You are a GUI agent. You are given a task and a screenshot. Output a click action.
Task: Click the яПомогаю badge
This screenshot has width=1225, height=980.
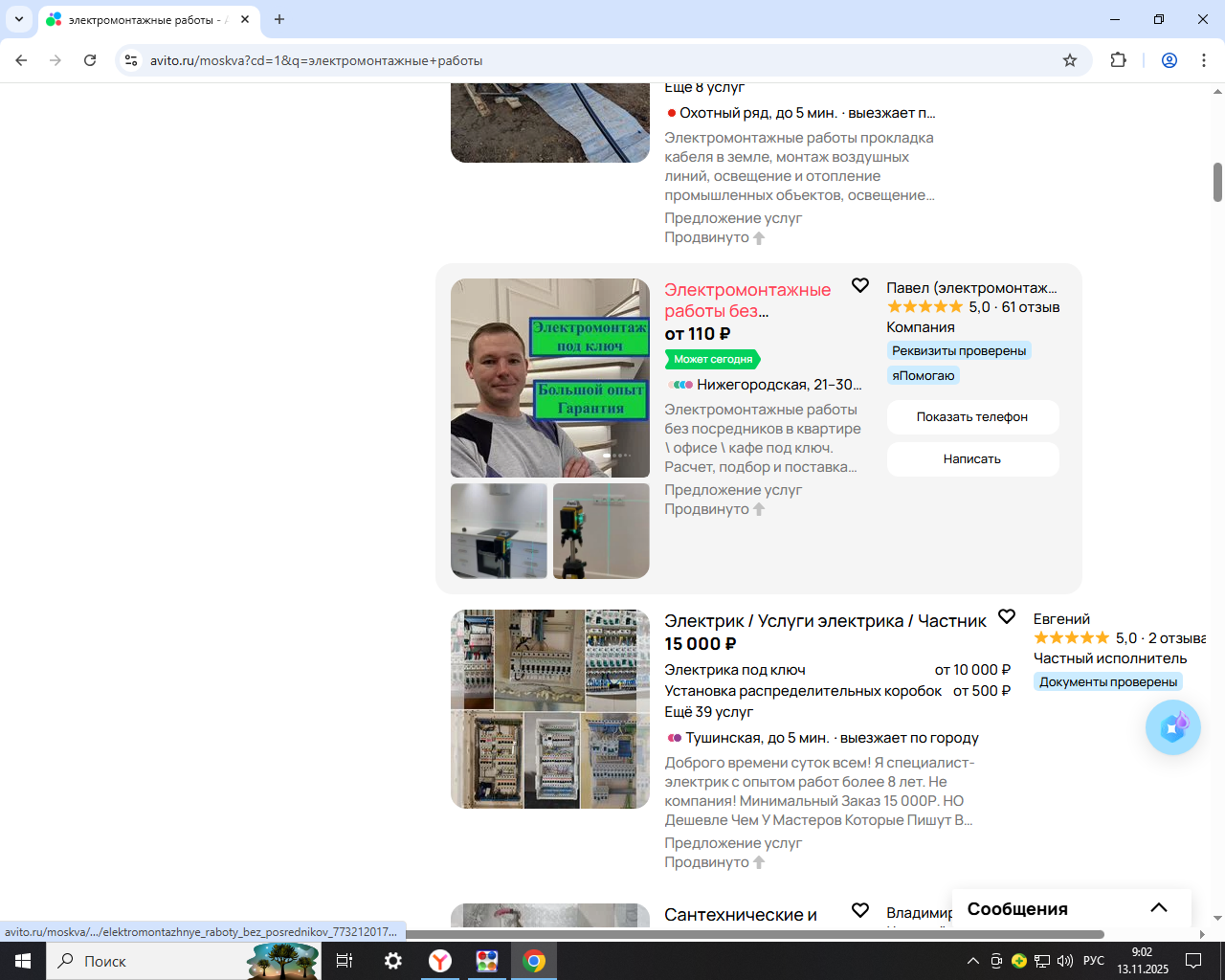[924, 375]
